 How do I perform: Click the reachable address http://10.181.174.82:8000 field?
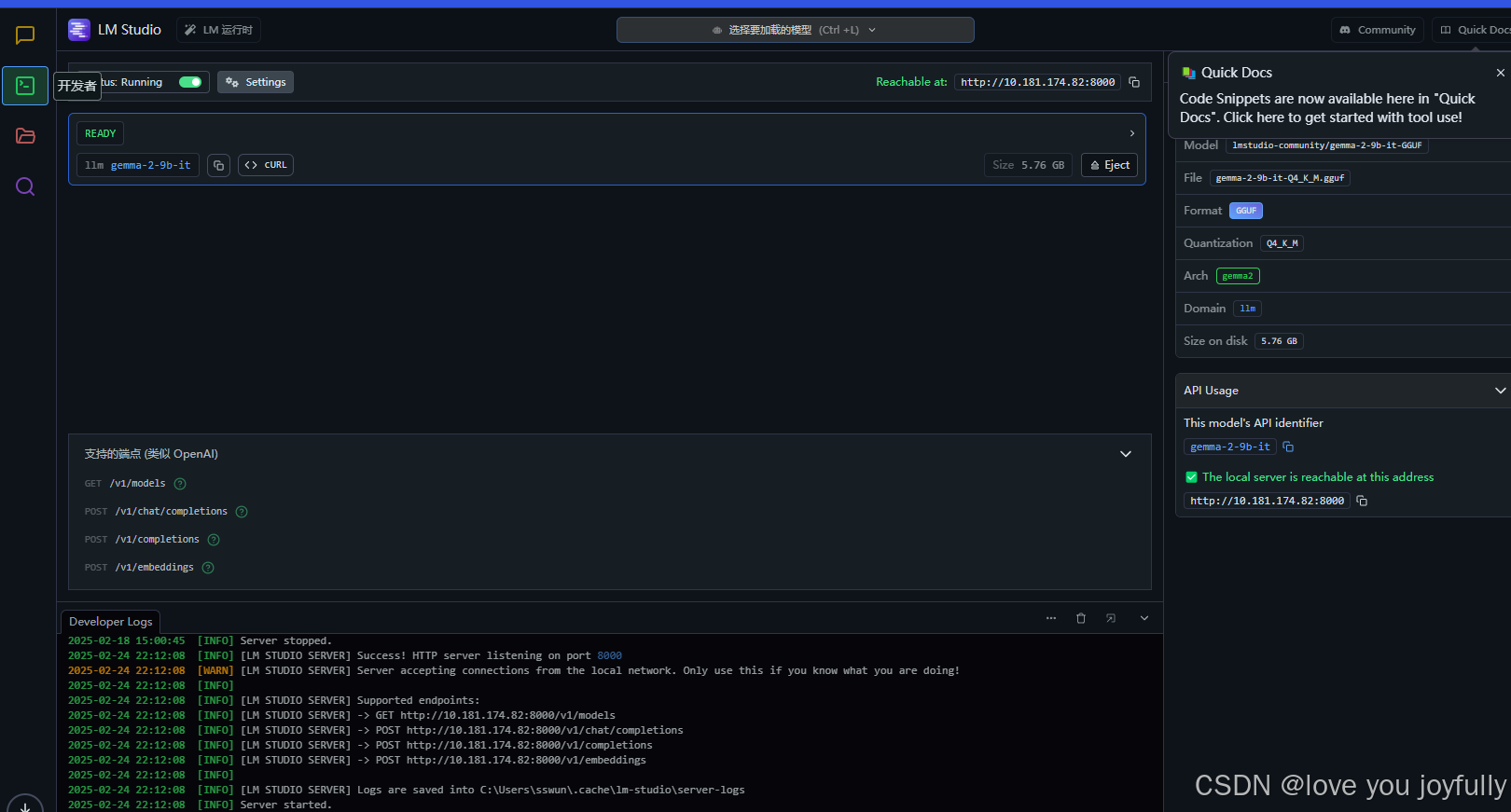point(1038,82)
